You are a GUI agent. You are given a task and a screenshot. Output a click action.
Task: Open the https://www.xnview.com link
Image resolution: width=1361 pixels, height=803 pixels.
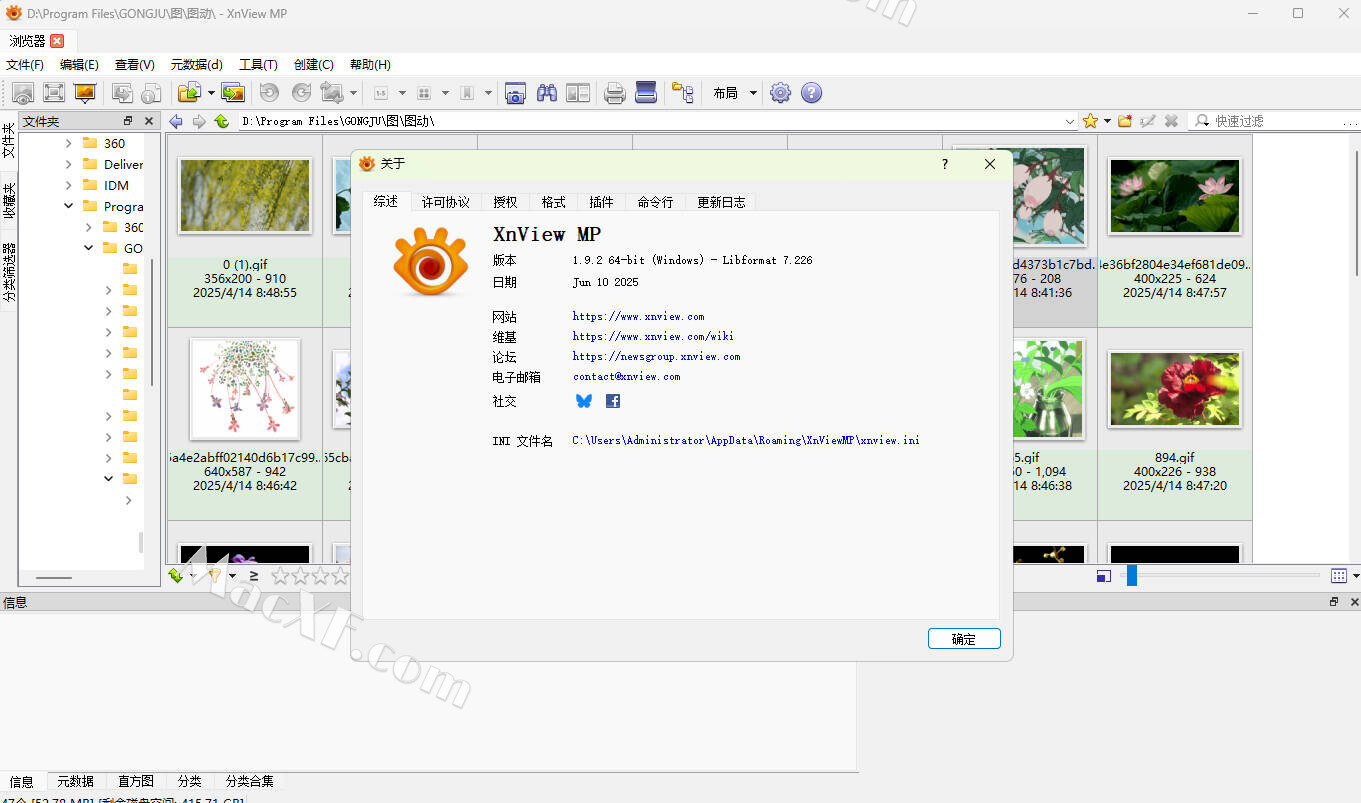coord(638,316)
